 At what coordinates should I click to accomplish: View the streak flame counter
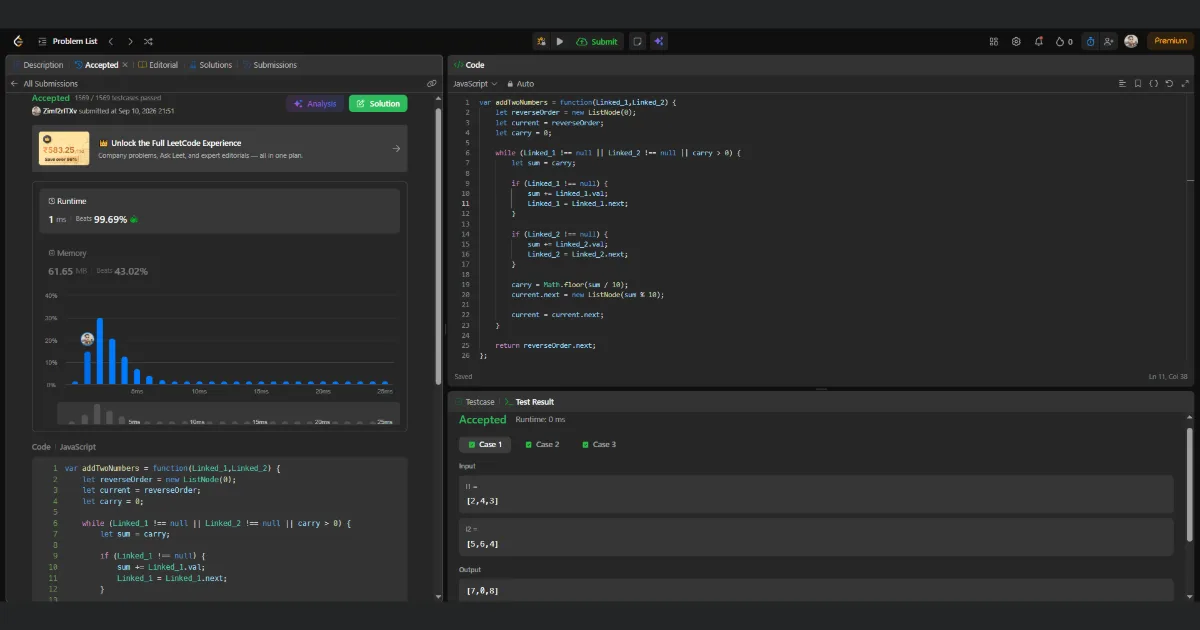(x=1064, y=41)
